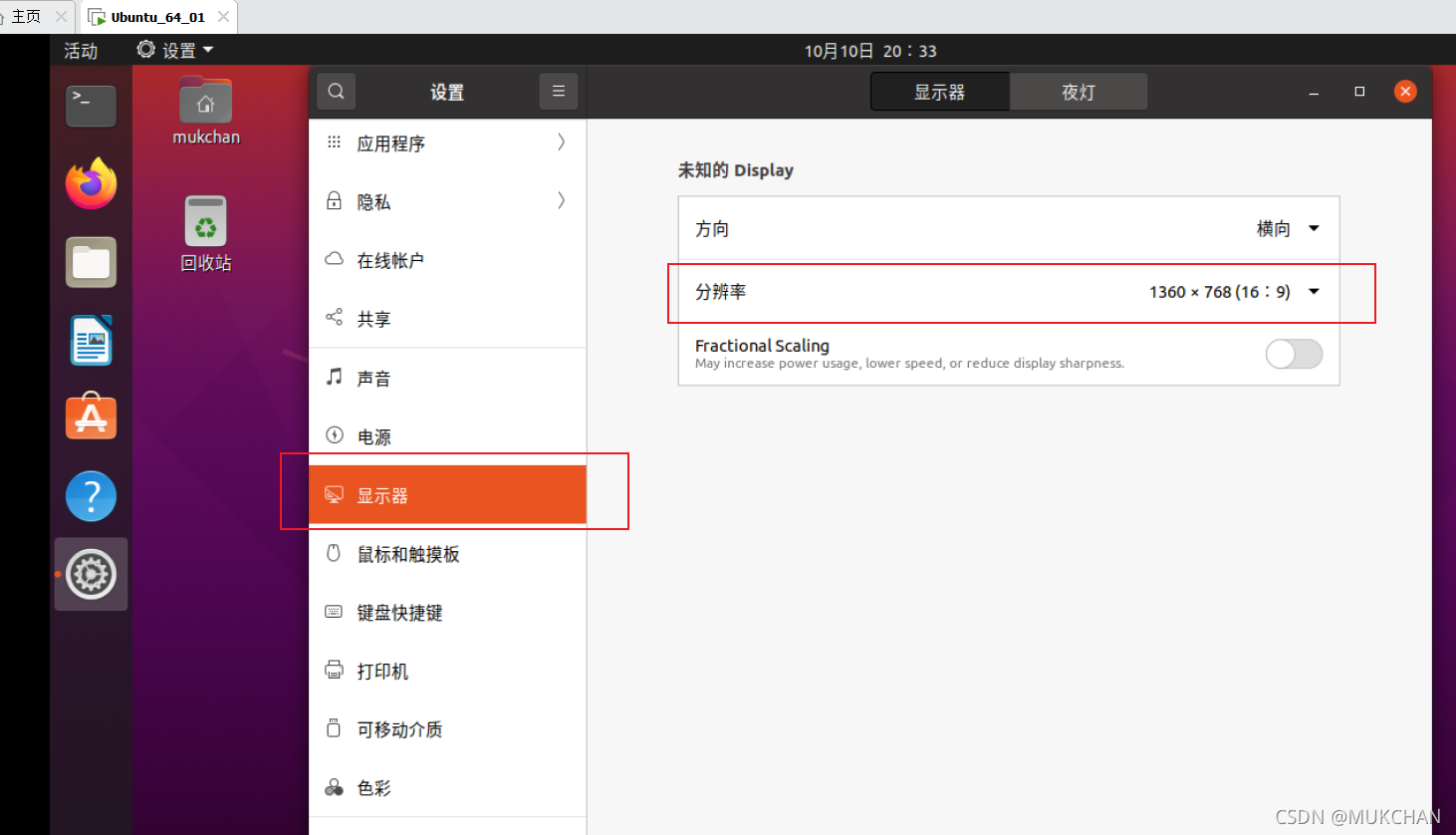The width and height of the screenshot is (1456, 835).
Task: Click 活动 activities button
Action: 81,50
